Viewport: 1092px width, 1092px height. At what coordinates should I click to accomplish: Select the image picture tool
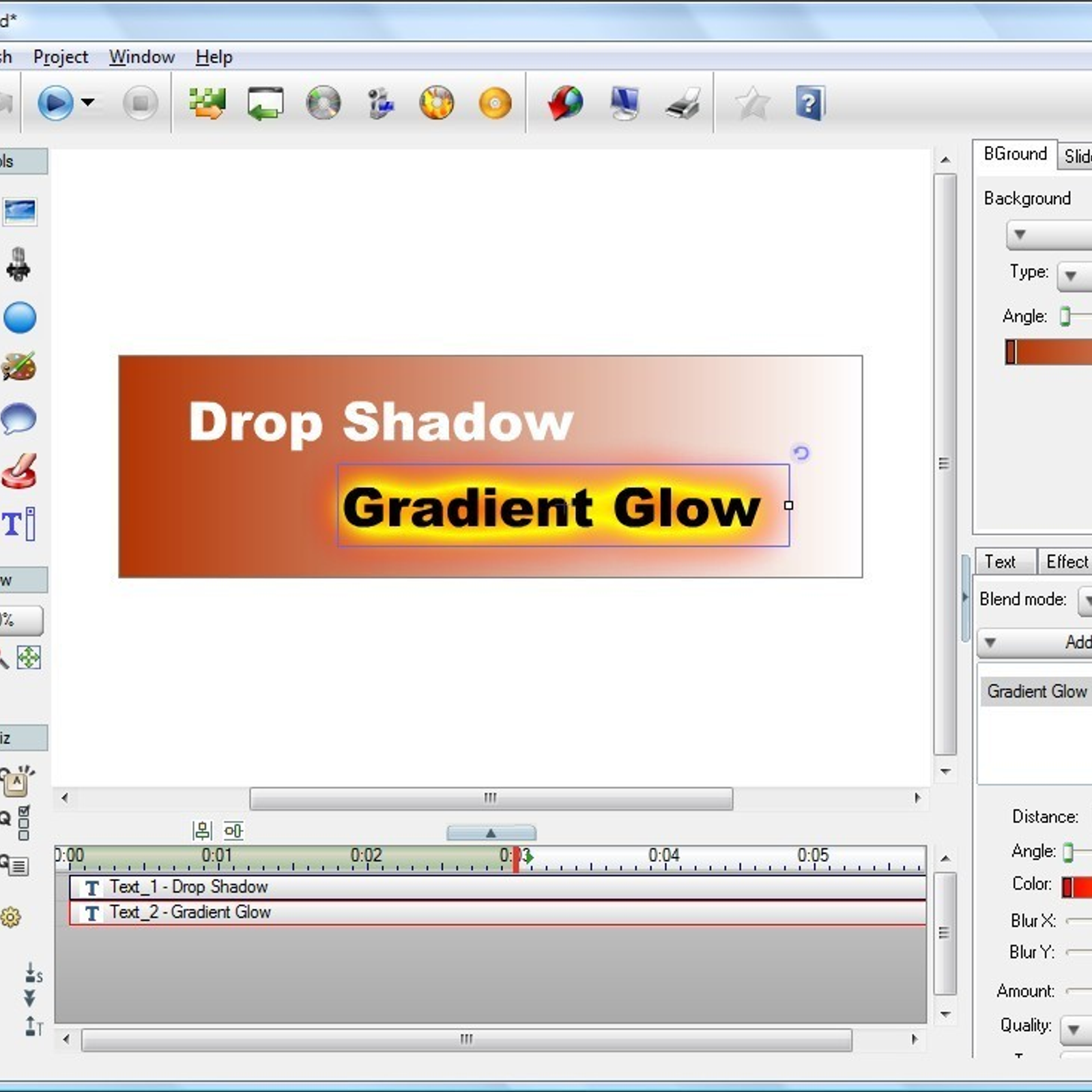click(x=20, y=212)
